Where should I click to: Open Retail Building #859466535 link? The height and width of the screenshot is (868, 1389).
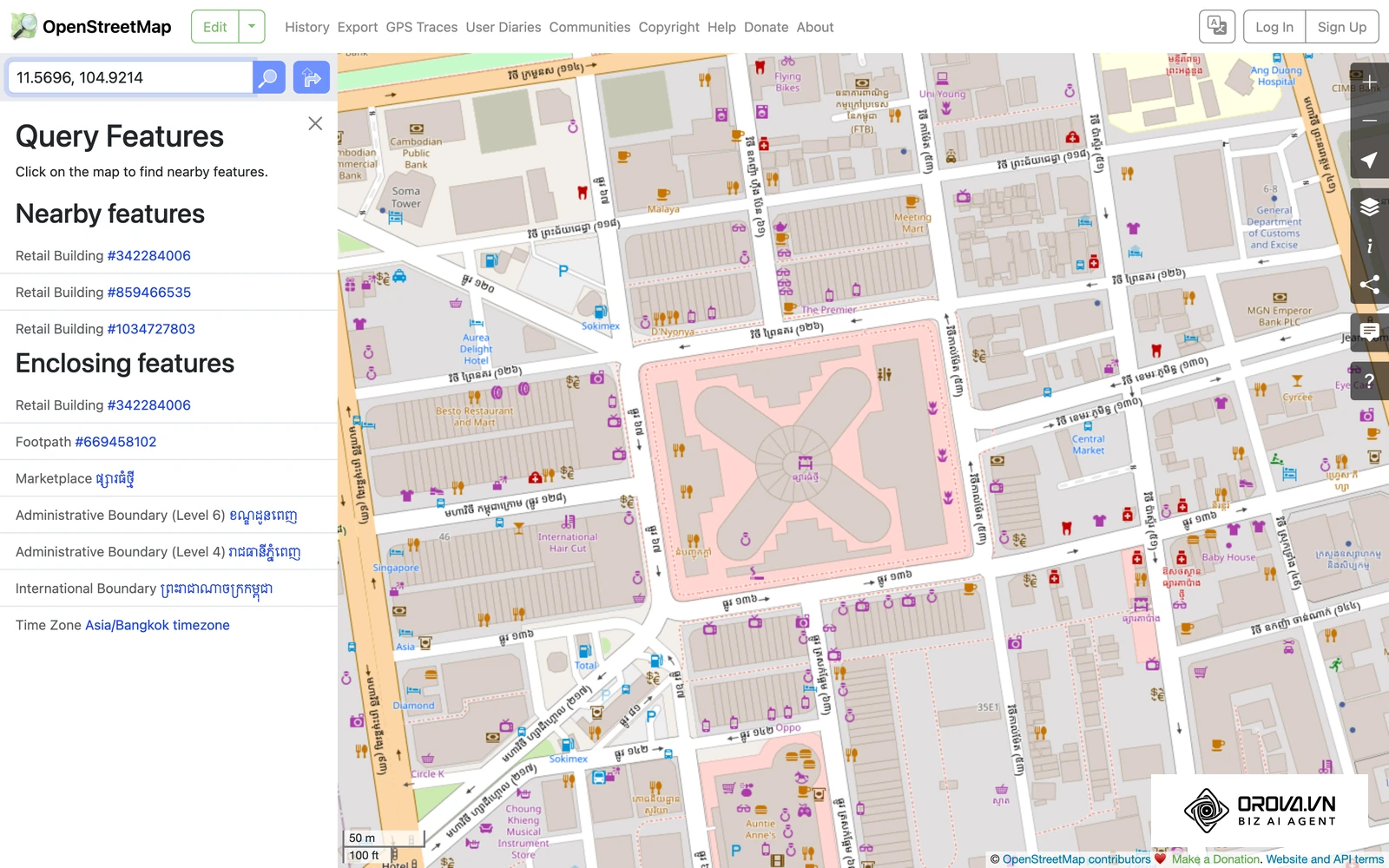(148, 292)
